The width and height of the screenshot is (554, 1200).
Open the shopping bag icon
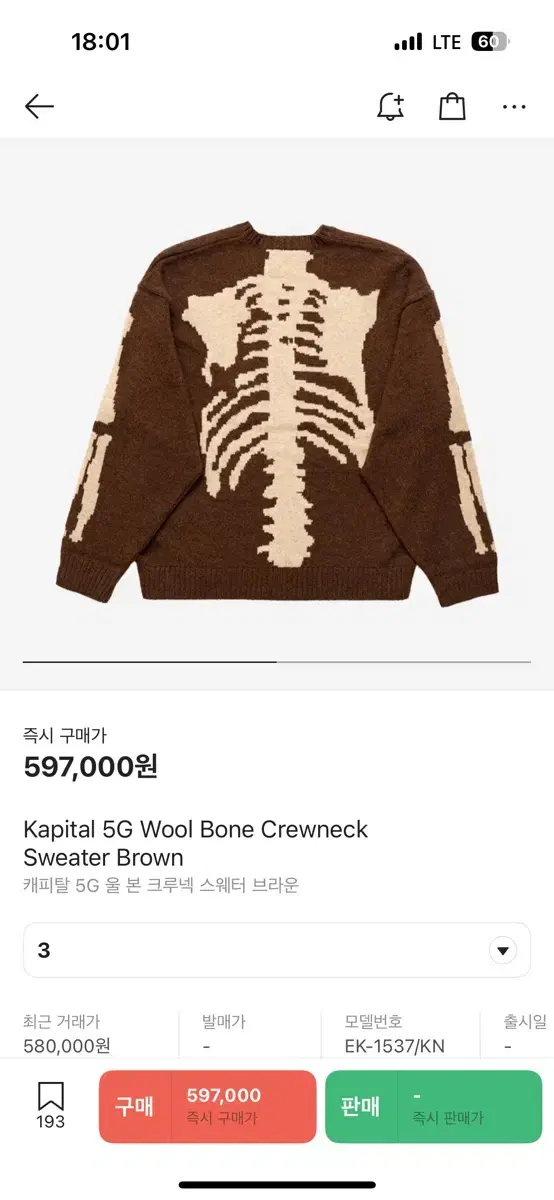click(x=452, y=106)
